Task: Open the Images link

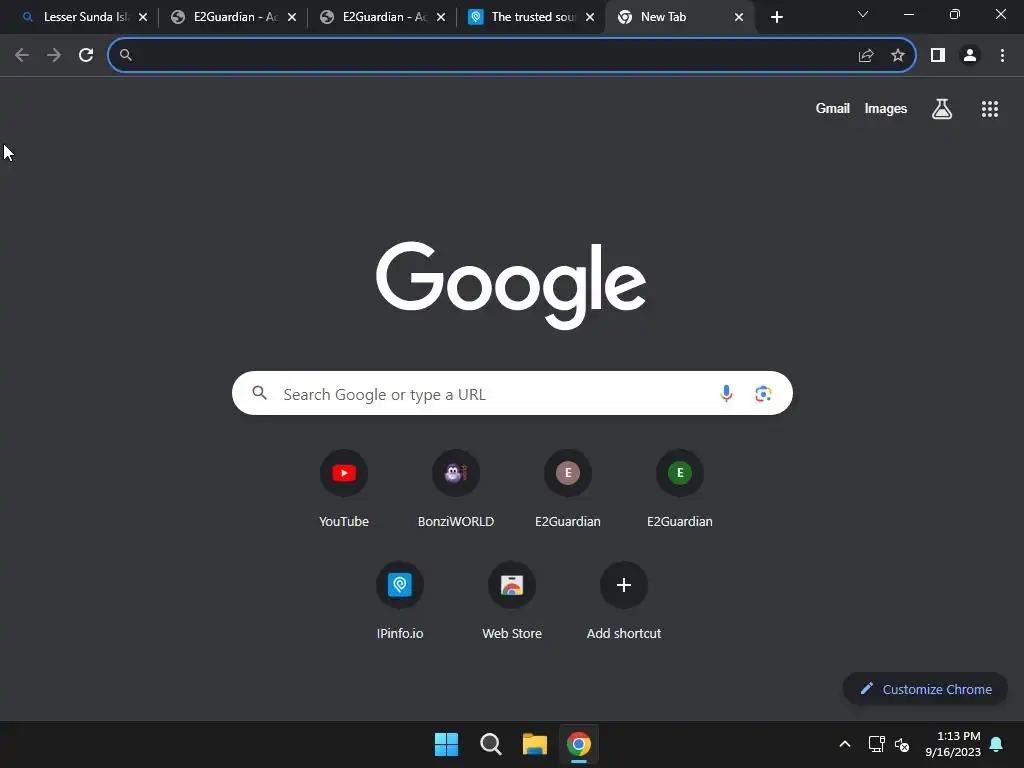Action: pos(886,108)
